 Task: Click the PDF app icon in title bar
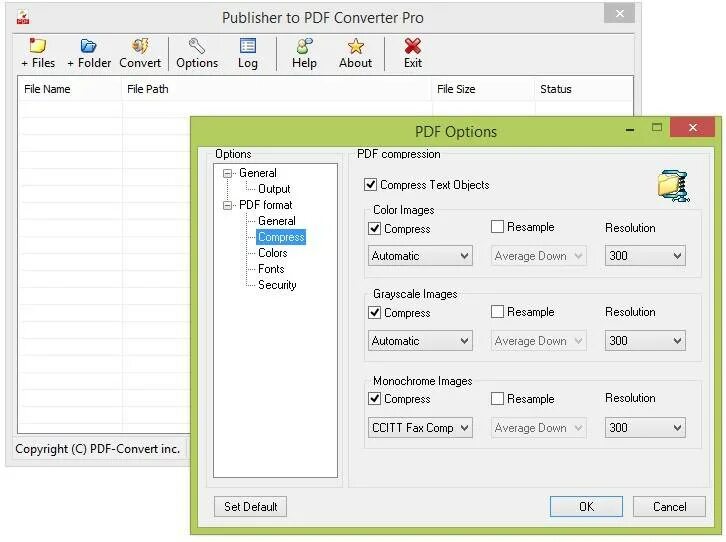click(x=23, y=17)
